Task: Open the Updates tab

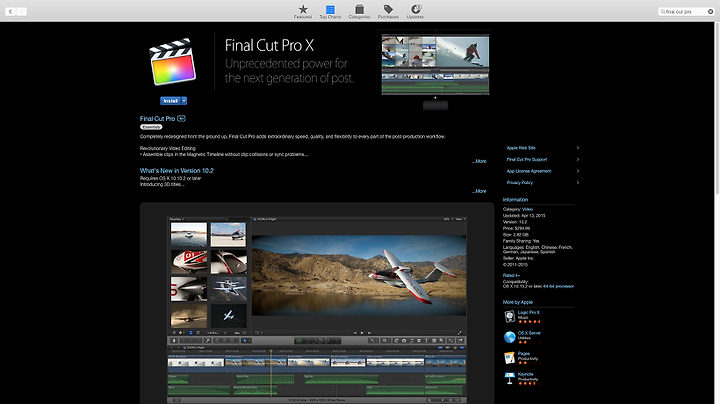Action: click(415, 11)
